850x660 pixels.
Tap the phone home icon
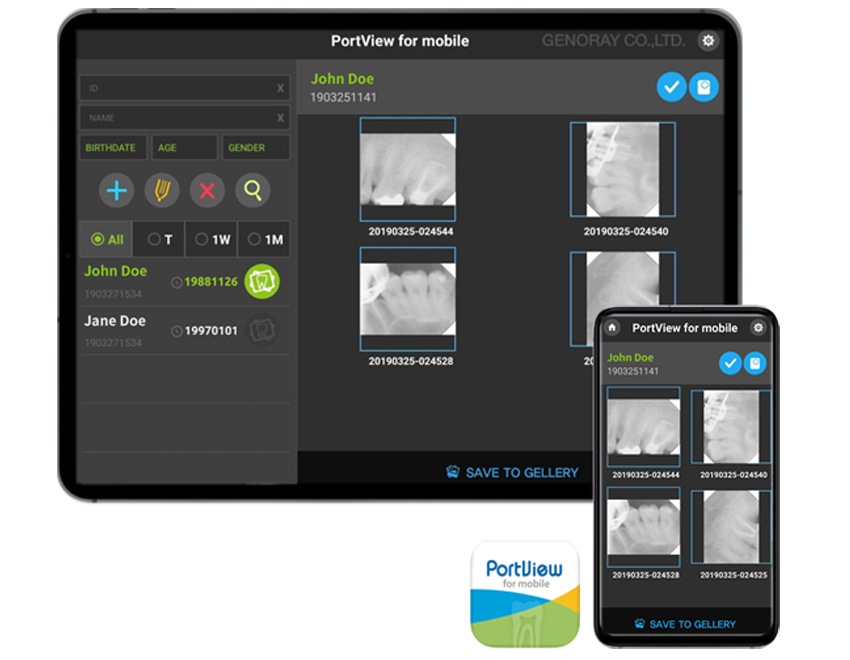point(612,327)
